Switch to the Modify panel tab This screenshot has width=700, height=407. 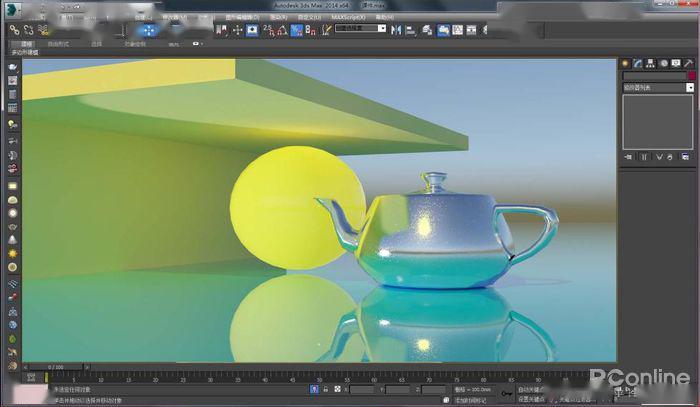pyautogui.click(x=635, y=62)
